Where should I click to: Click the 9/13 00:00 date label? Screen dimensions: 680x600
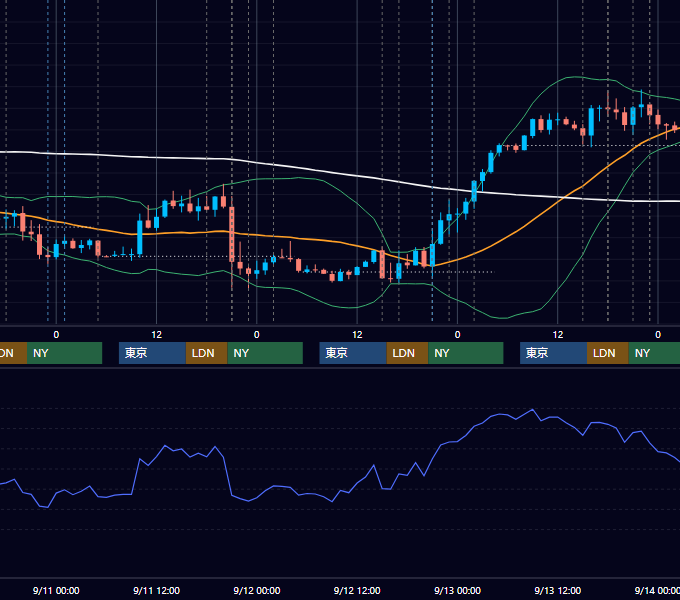pyautogui.click(x=458, y=590)
